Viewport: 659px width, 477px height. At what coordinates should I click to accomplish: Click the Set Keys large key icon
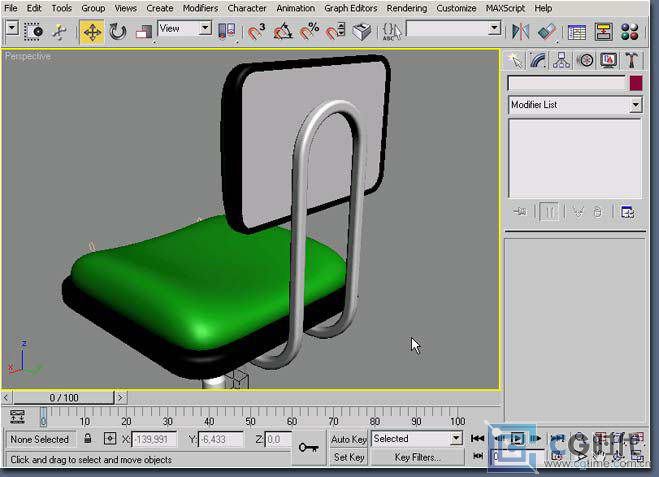click(308, 448)
